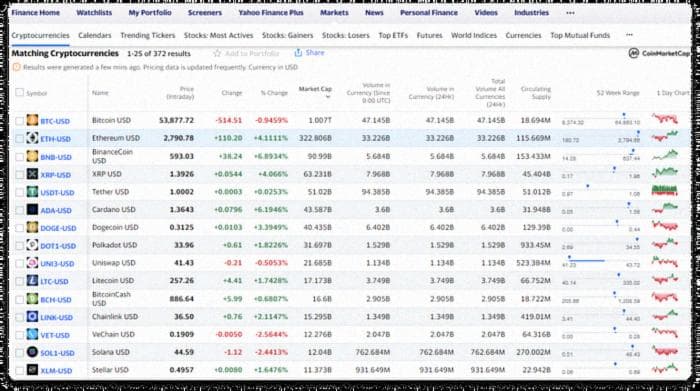This screenshot has height=391, width=700.
Task: Sort by the Market Cap column arrow
Action: (328, 97)
